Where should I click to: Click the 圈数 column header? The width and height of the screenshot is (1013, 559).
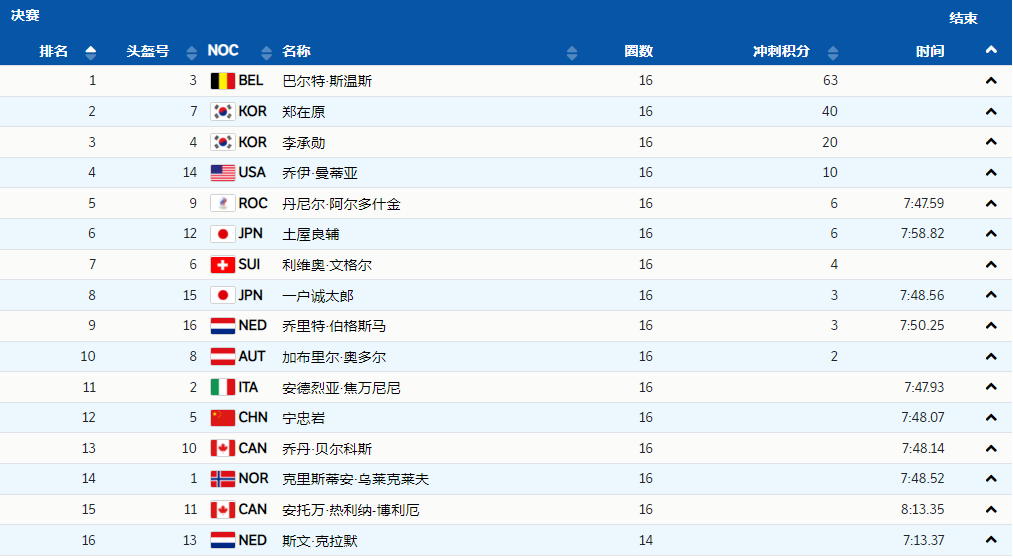639,51
